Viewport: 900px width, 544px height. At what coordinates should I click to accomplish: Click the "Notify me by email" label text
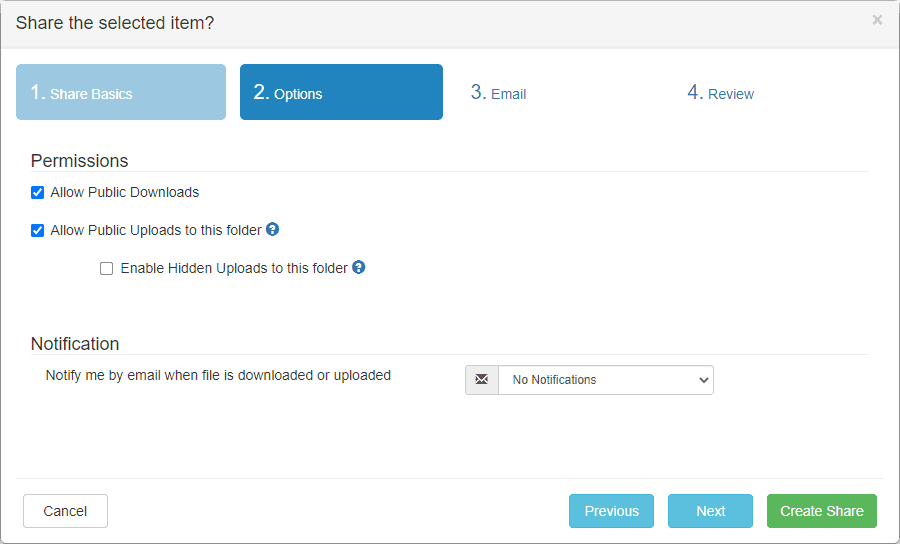coord(218,376)
